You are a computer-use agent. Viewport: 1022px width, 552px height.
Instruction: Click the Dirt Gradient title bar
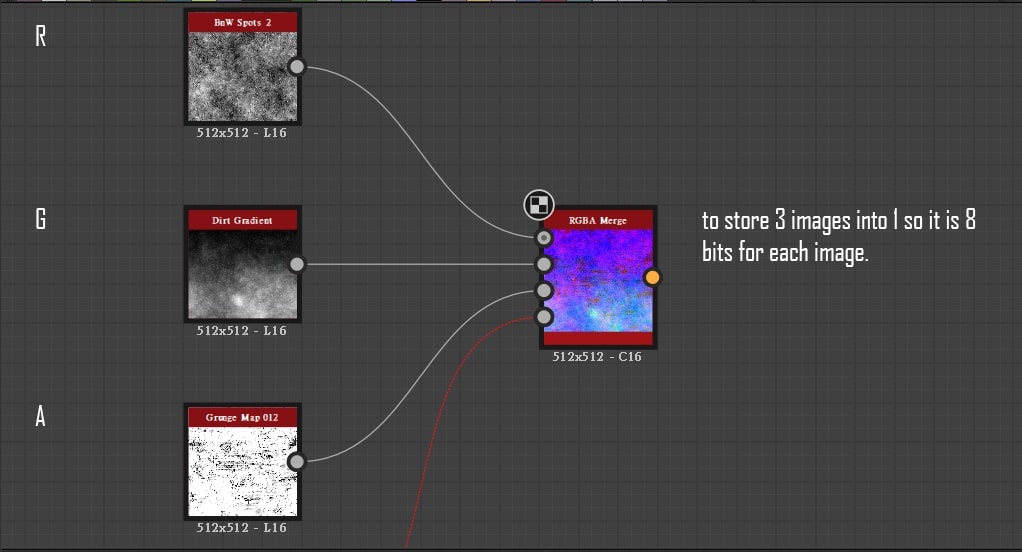(242, 220)
